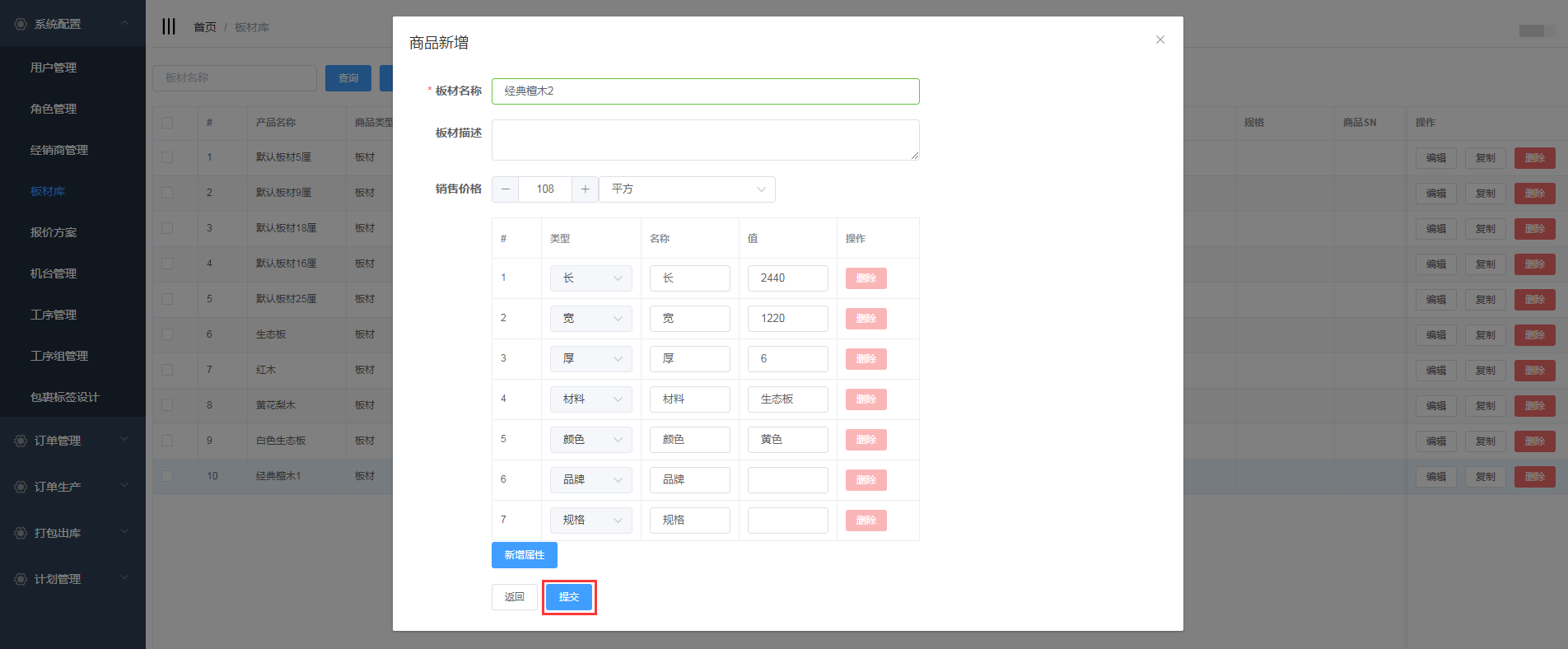Toggle the select-all checkbox in table header

click(167, 123)
